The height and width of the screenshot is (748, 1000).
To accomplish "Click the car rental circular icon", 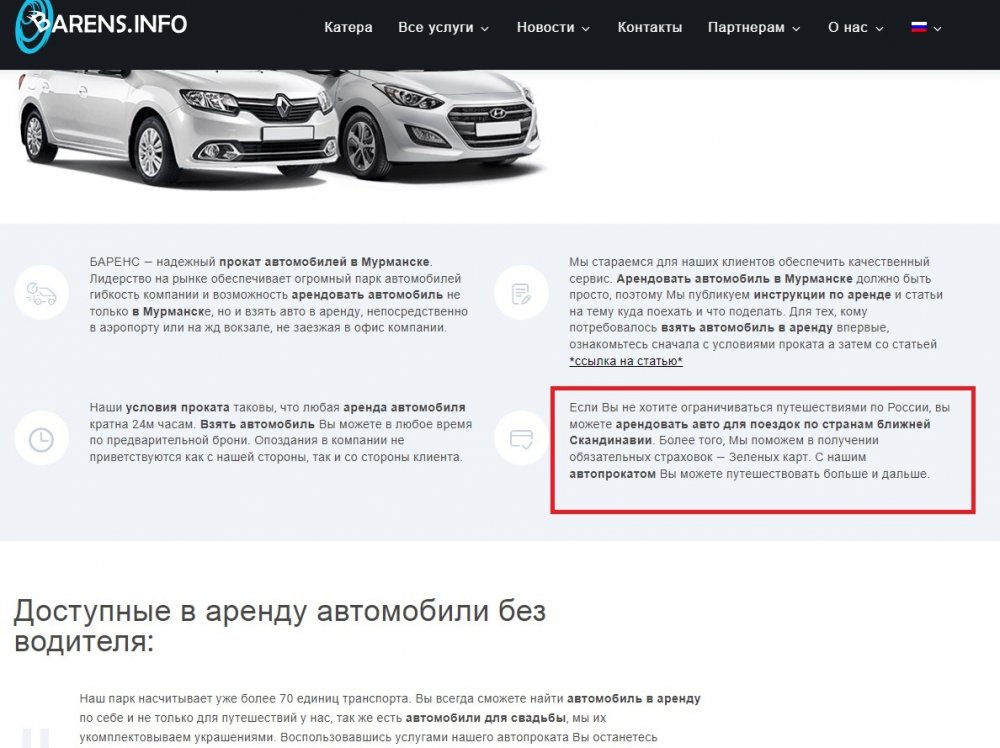I will click(41, 293).
